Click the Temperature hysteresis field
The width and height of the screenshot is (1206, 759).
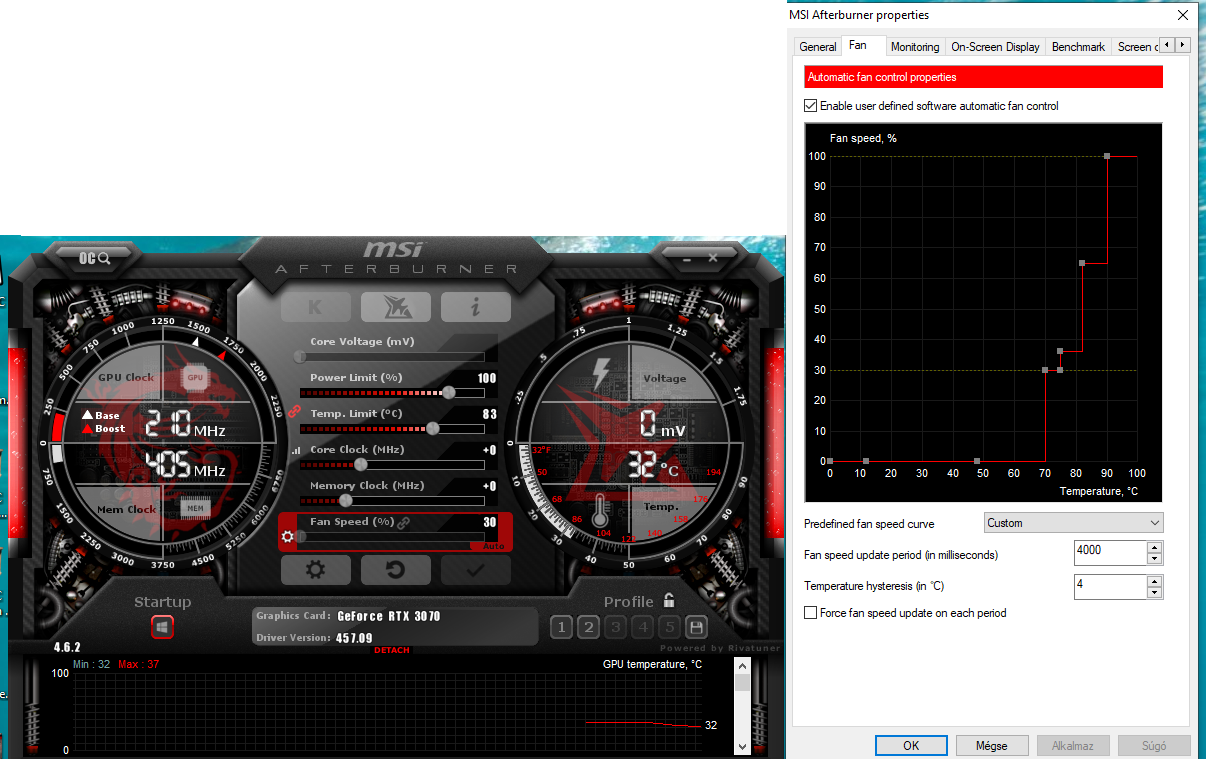1110,587
